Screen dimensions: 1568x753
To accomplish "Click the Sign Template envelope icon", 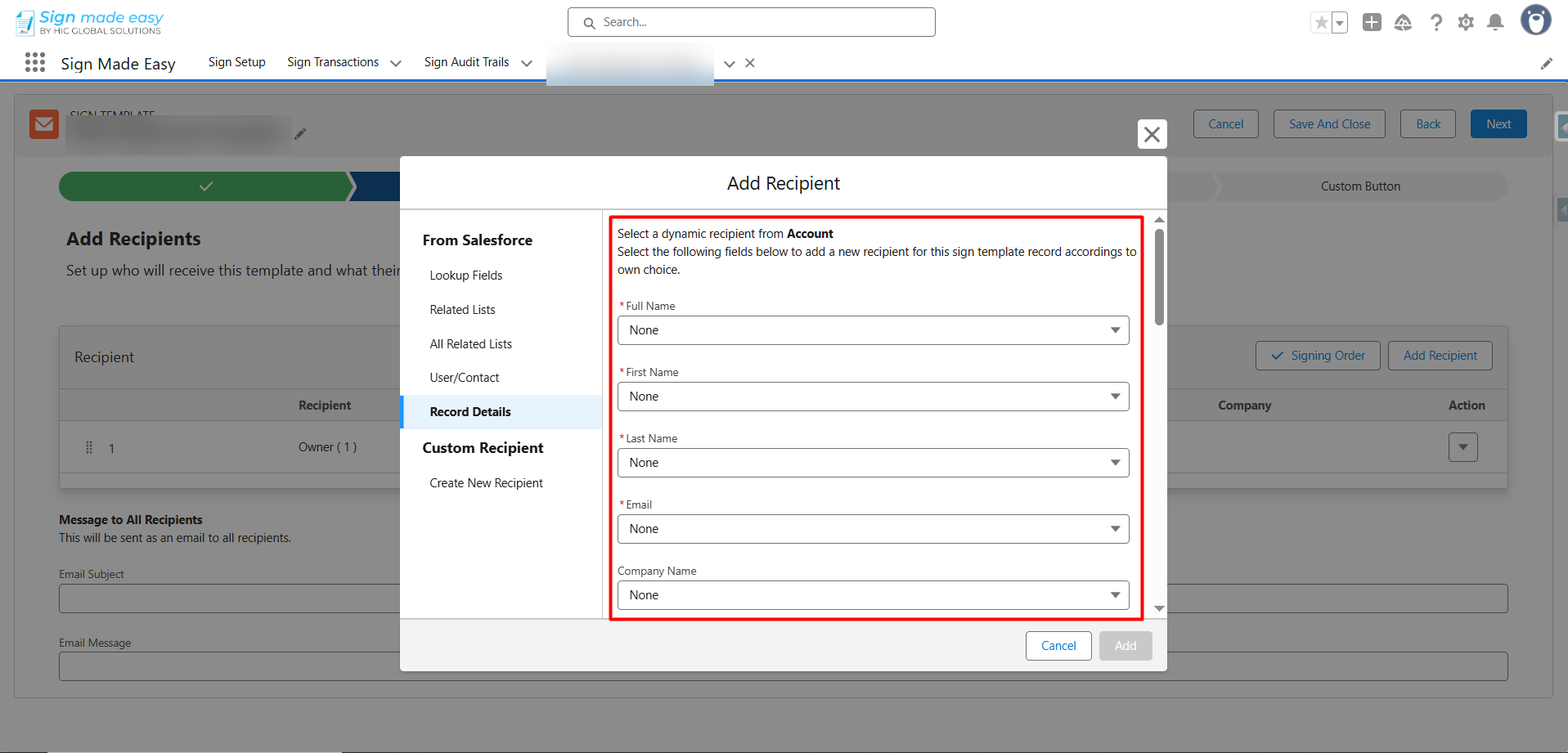I will [x=44, y=124].
